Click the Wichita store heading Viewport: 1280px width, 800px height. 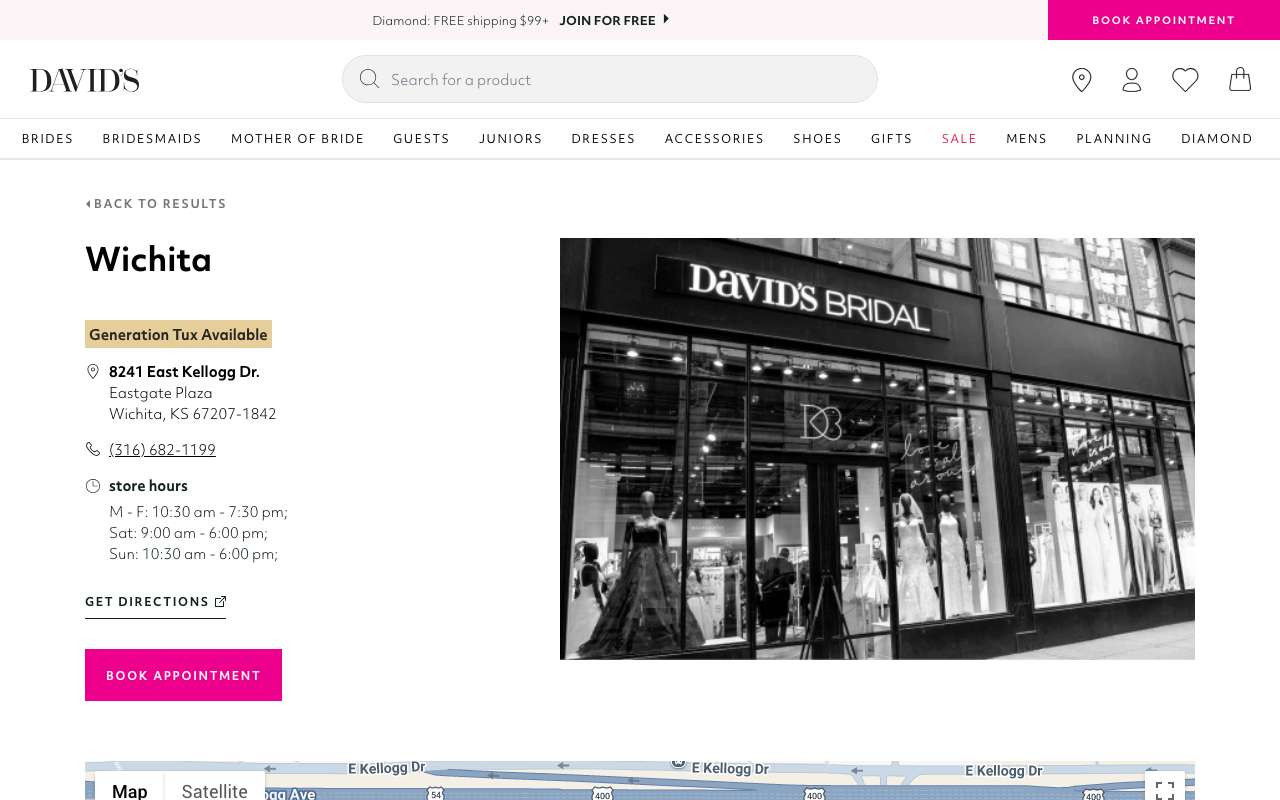148,260
